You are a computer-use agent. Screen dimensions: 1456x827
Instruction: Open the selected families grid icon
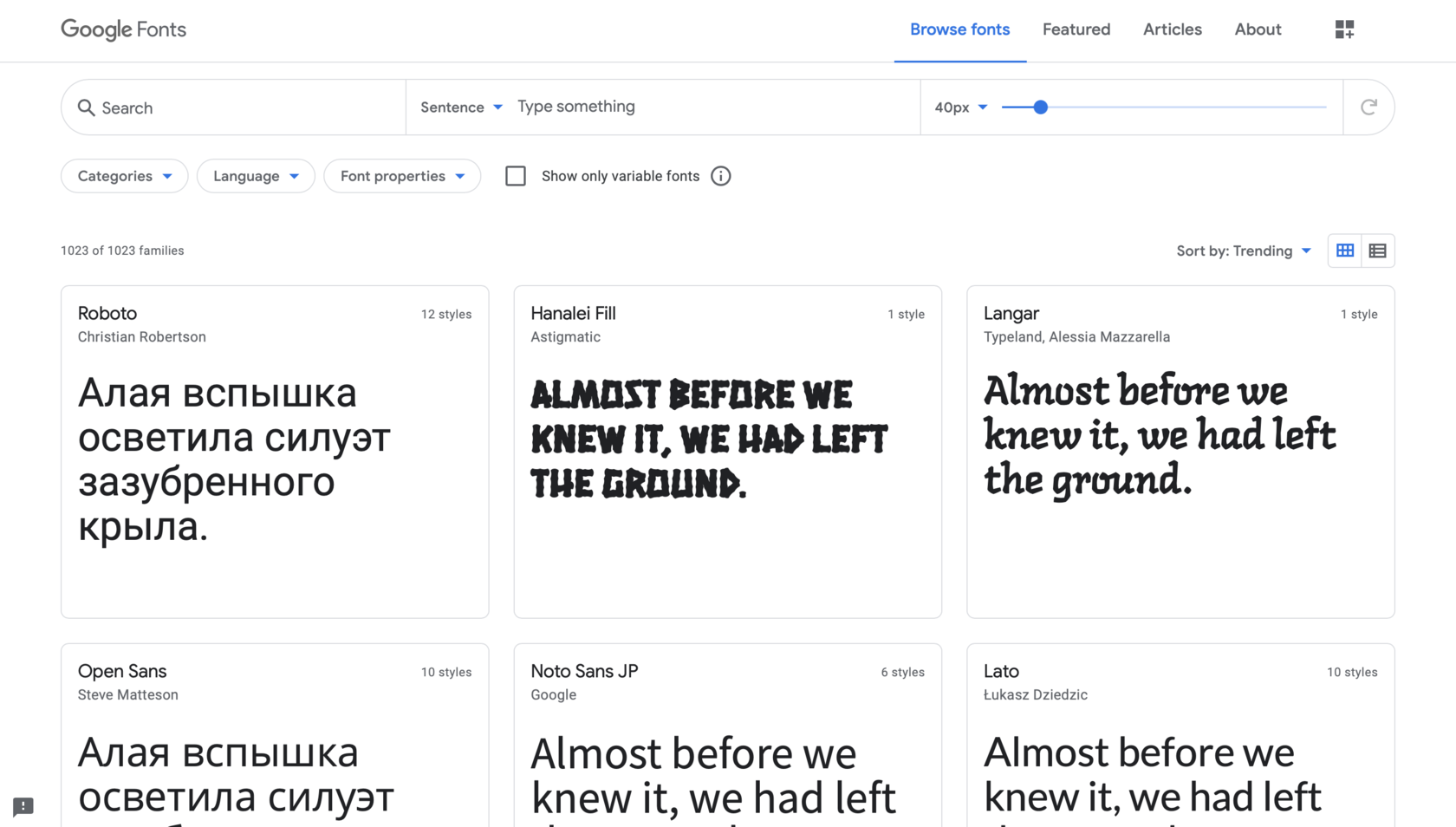tap(1344, 29)
